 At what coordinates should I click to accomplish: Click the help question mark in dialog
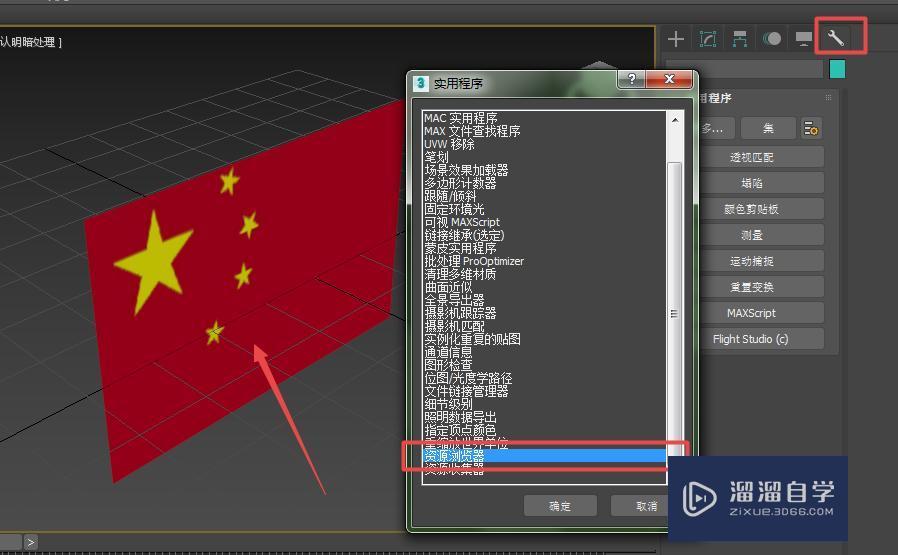tap(632, 79)
